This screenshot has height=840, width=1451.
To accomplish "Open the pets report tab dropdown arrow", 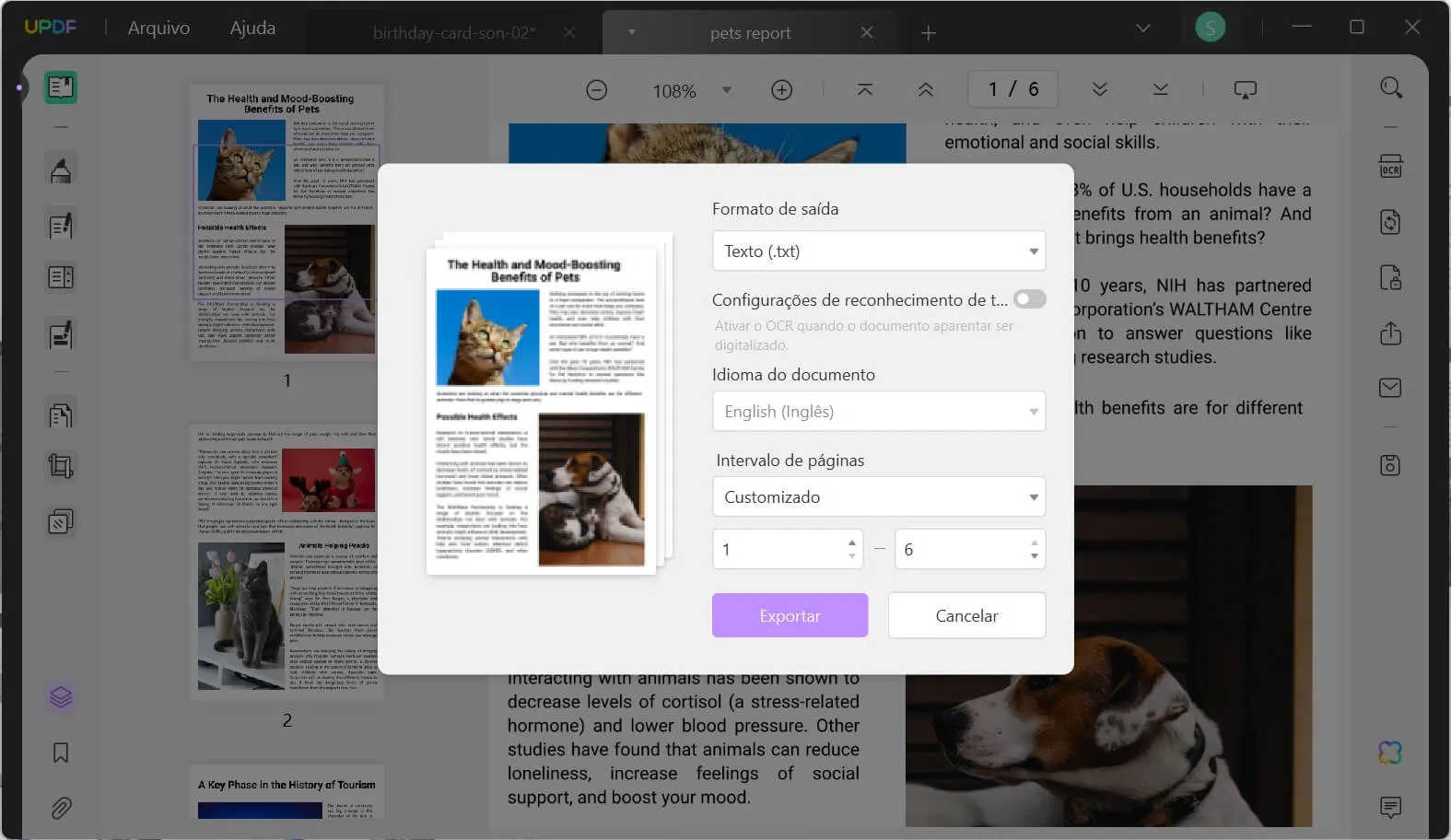I will pyautogui.click(x=632, y=32).
